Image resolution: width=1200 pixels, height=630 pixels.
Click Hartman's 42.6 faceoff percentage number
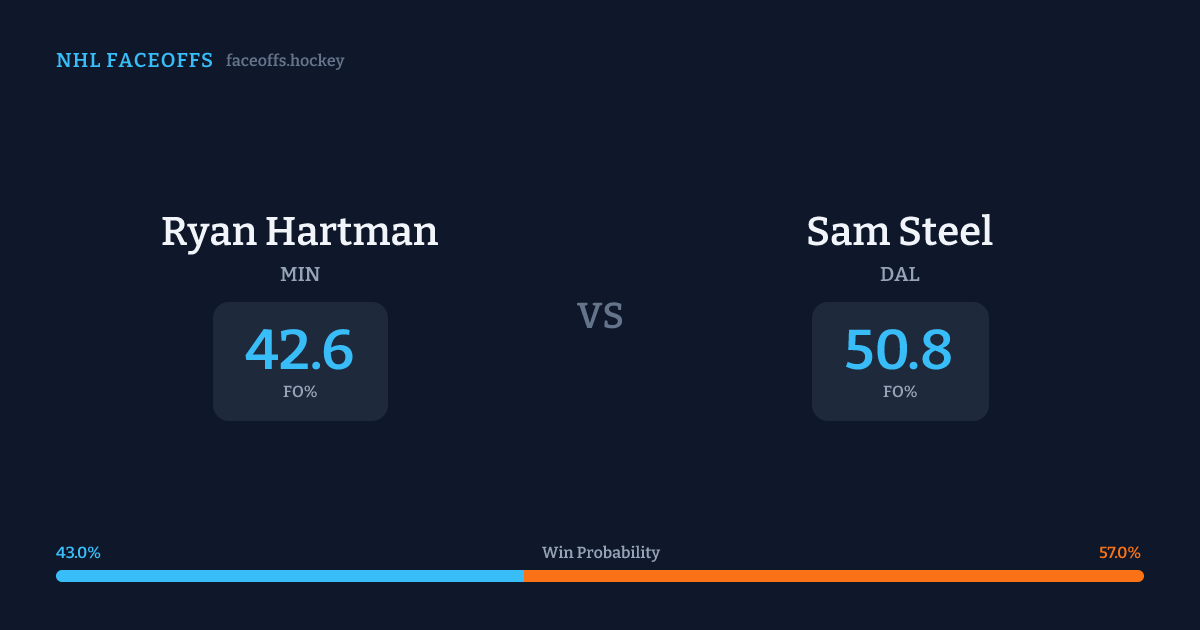click(300, 350)
